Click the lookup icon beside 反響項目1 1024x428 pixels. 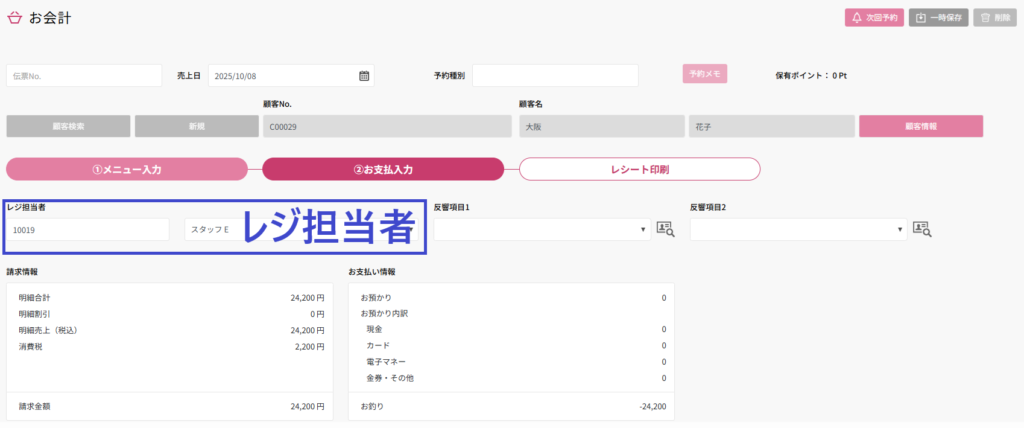click(665, 229)
